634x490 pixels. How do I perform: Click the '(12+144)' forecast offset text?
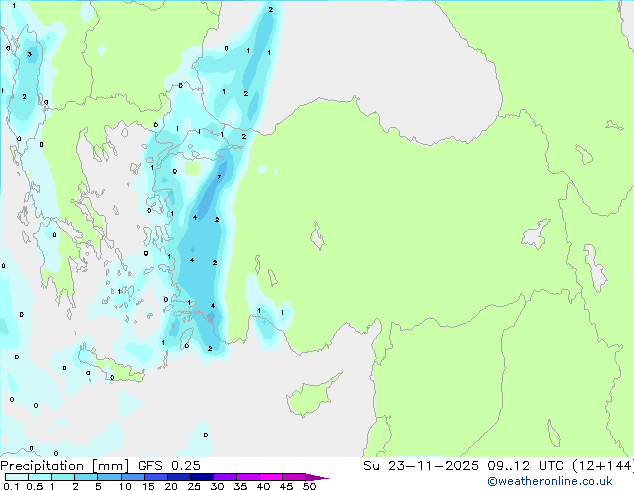tap(603, 466)
